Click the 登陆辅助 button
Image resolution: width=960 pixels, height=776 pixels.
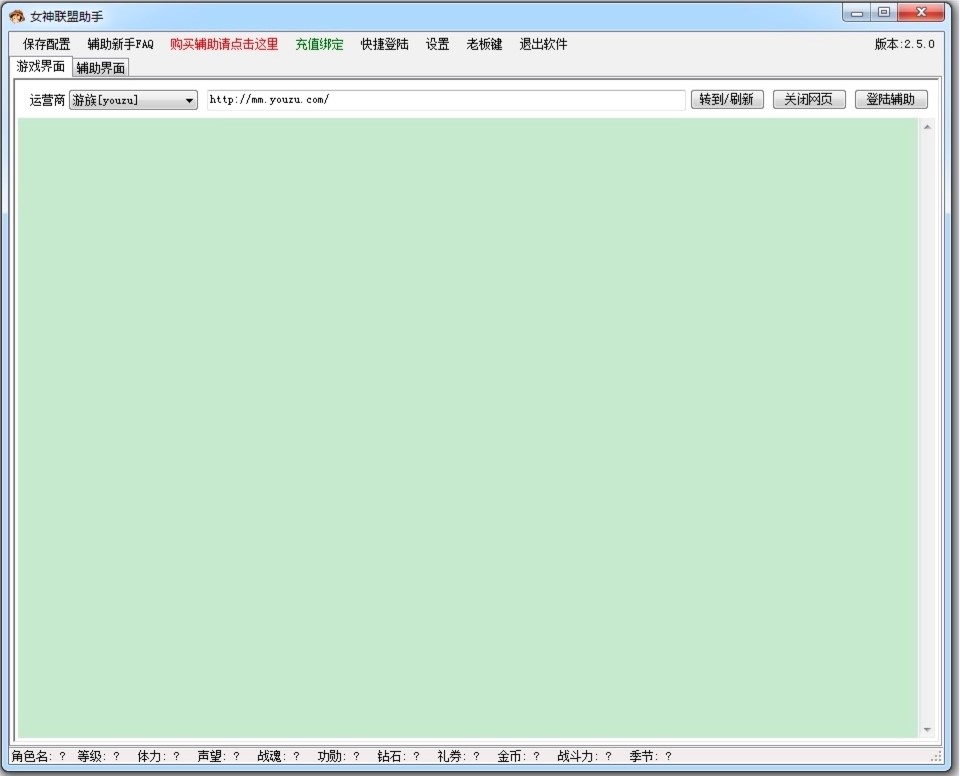click(x=891, y=99)
